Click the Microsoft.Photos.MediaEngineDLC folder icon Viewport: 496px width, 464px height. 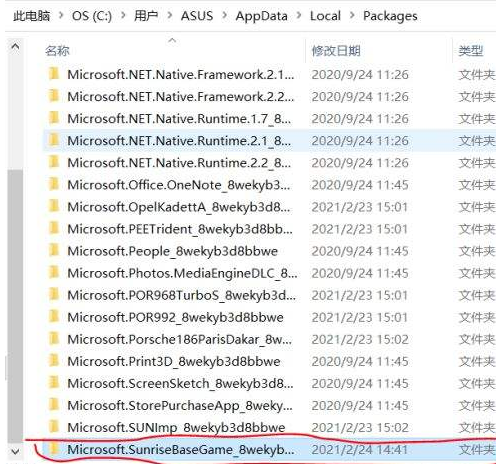click(x=54, y=273)
